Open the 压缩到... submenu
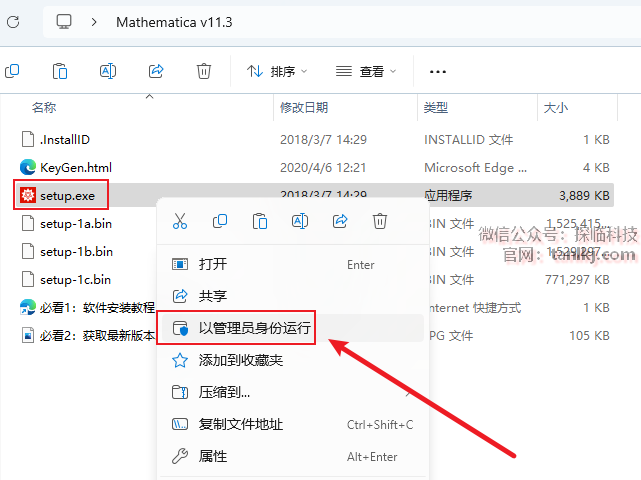The height and width of the screenshot is (480, 641). pos(293,393)
